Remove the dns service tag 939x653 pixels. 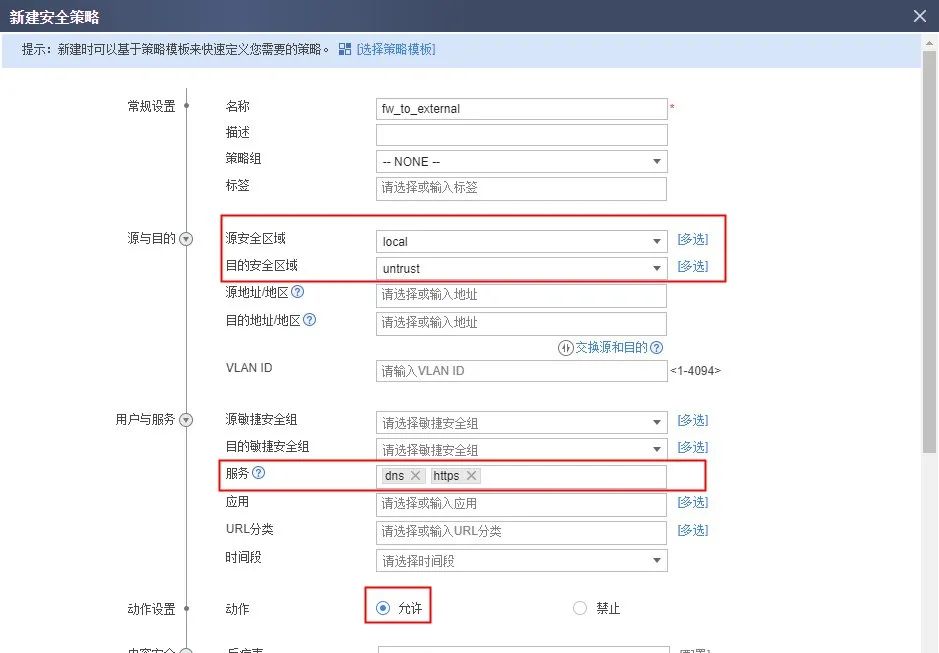[x=415, y=476]
